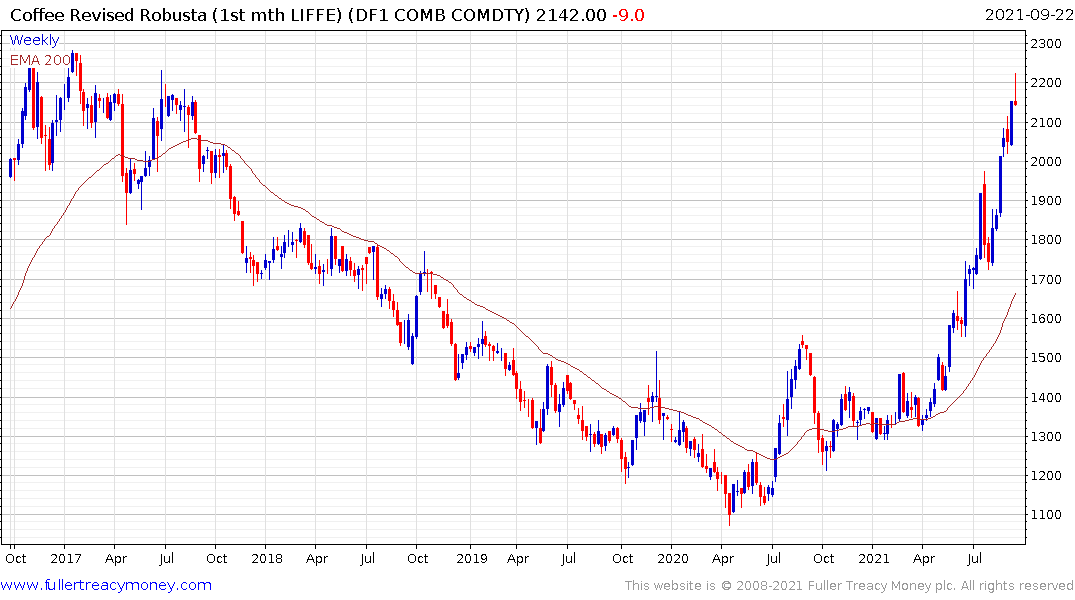Click the 1600 price axis label

coord(1046,319)
